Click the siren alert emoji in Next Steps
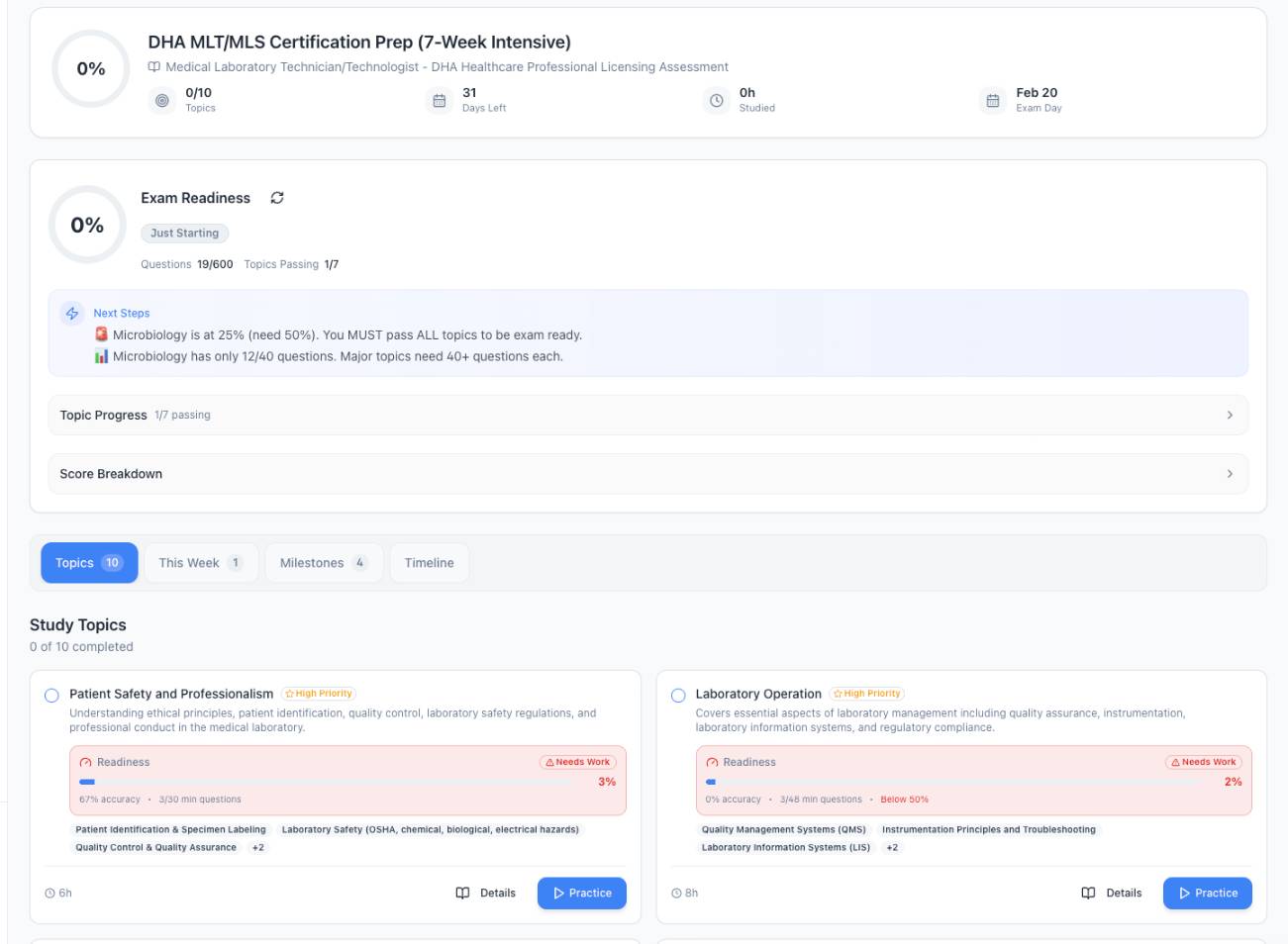Screen dimensions: 1288x944 (x=101, y=334)
